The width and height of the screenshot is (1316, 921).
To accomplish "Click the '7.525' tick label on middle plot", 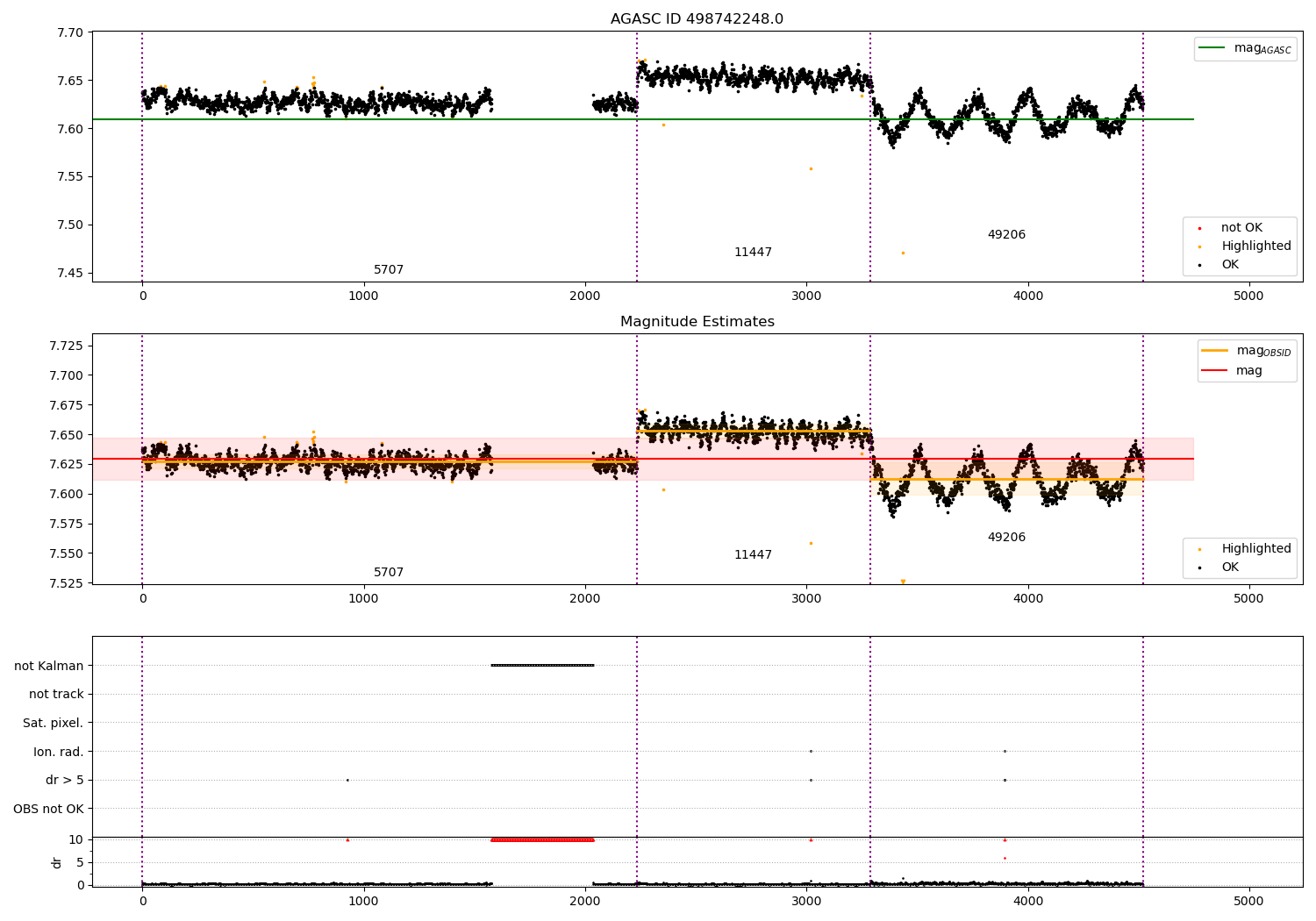I will [65, 583].
